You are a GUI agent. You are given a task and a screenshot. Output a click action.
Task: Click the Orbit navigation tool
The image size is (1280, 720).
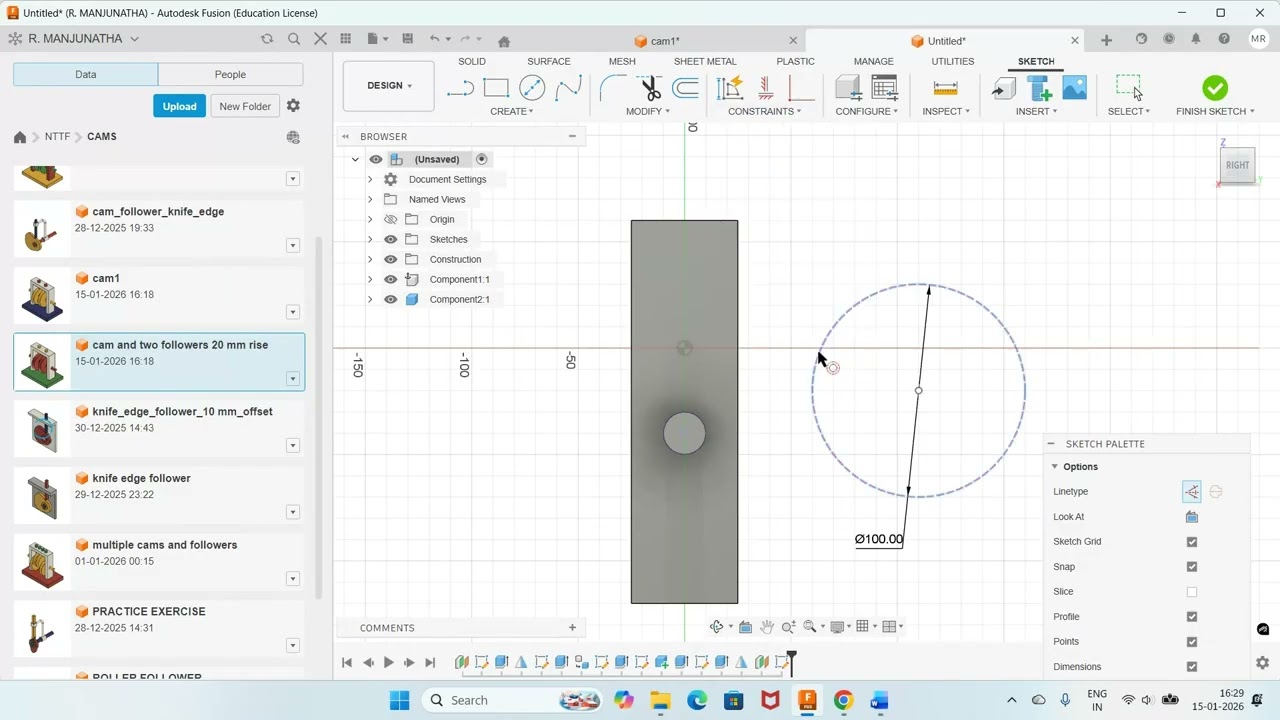717,627
